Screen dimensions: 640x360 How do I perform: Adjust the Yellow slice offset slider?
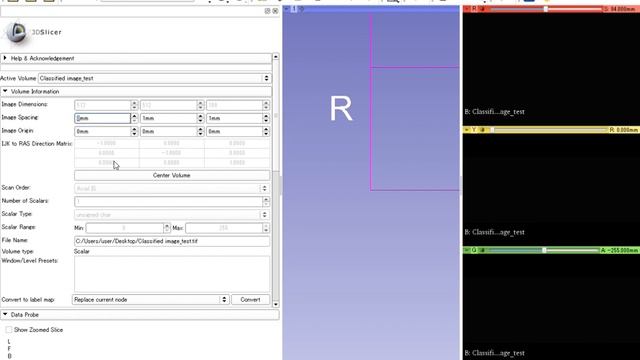pos(549,130)
